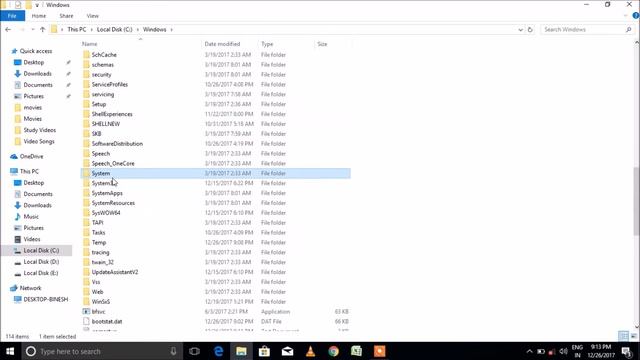Open Music under This PC

tap(31, 216)
